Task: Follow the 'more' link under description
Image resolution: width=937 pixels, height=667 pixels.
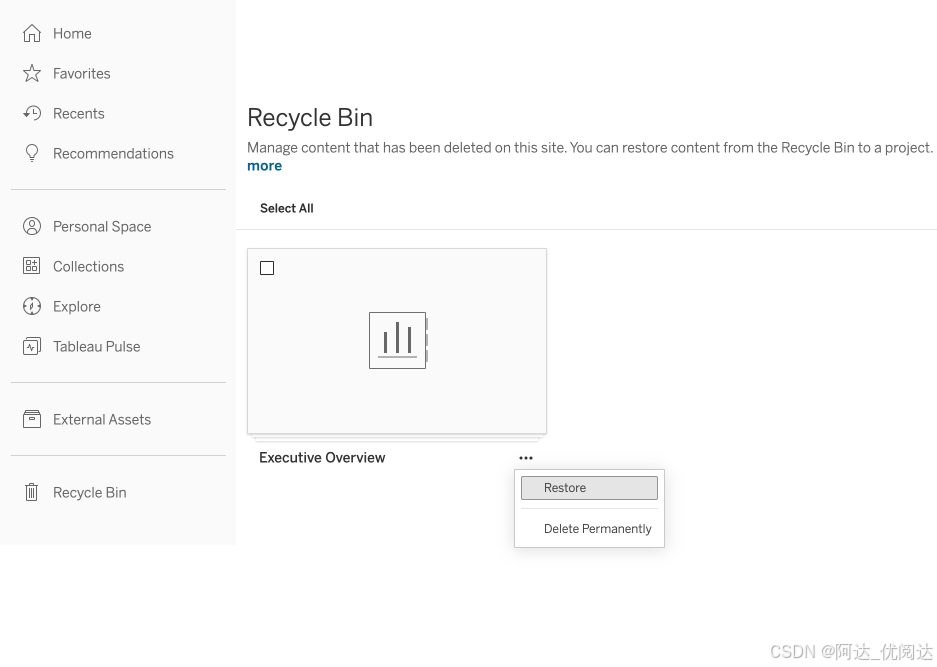Action: click(x=265, y=166)
